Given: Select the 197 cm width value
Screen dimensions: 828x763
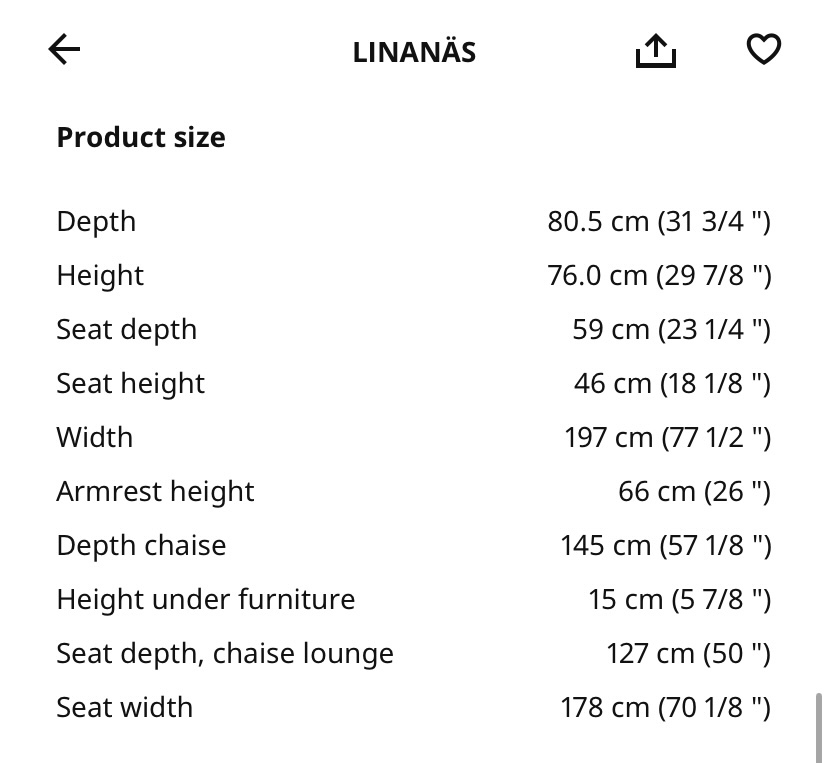Looking at the screenshot, I should (x=667, y=437).
